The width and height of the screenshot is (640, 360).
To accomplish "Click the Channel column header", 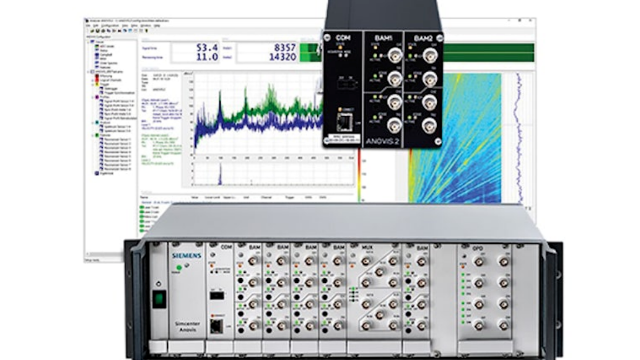I will [267, 198].
